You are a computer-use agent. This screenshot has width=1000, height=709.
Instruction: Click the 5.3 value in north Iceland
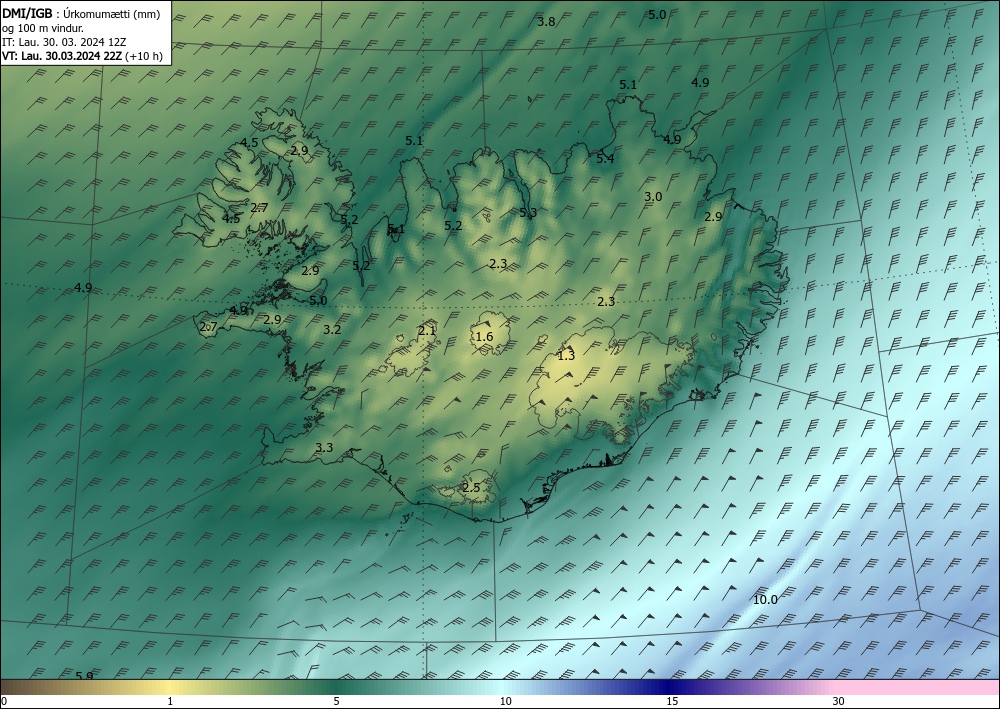[528, 213]
